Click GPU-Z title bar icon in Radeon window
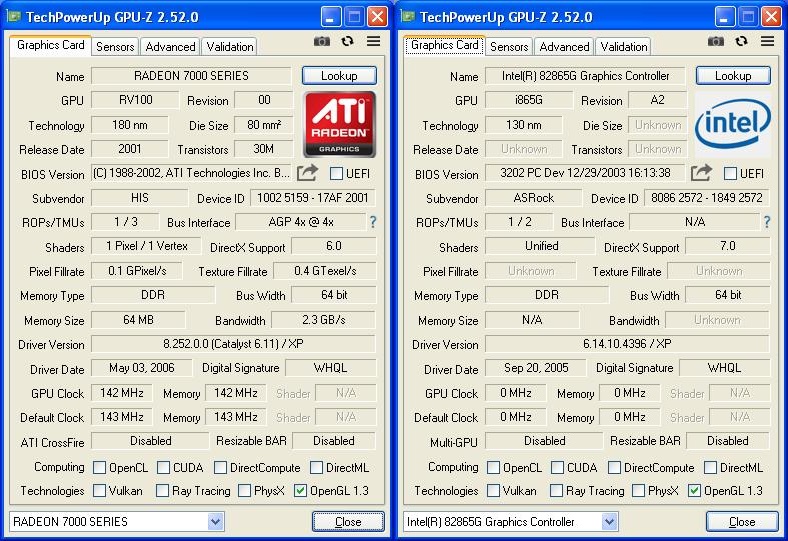The width and height of the screenshot is (788, 541). pos(14,17)
